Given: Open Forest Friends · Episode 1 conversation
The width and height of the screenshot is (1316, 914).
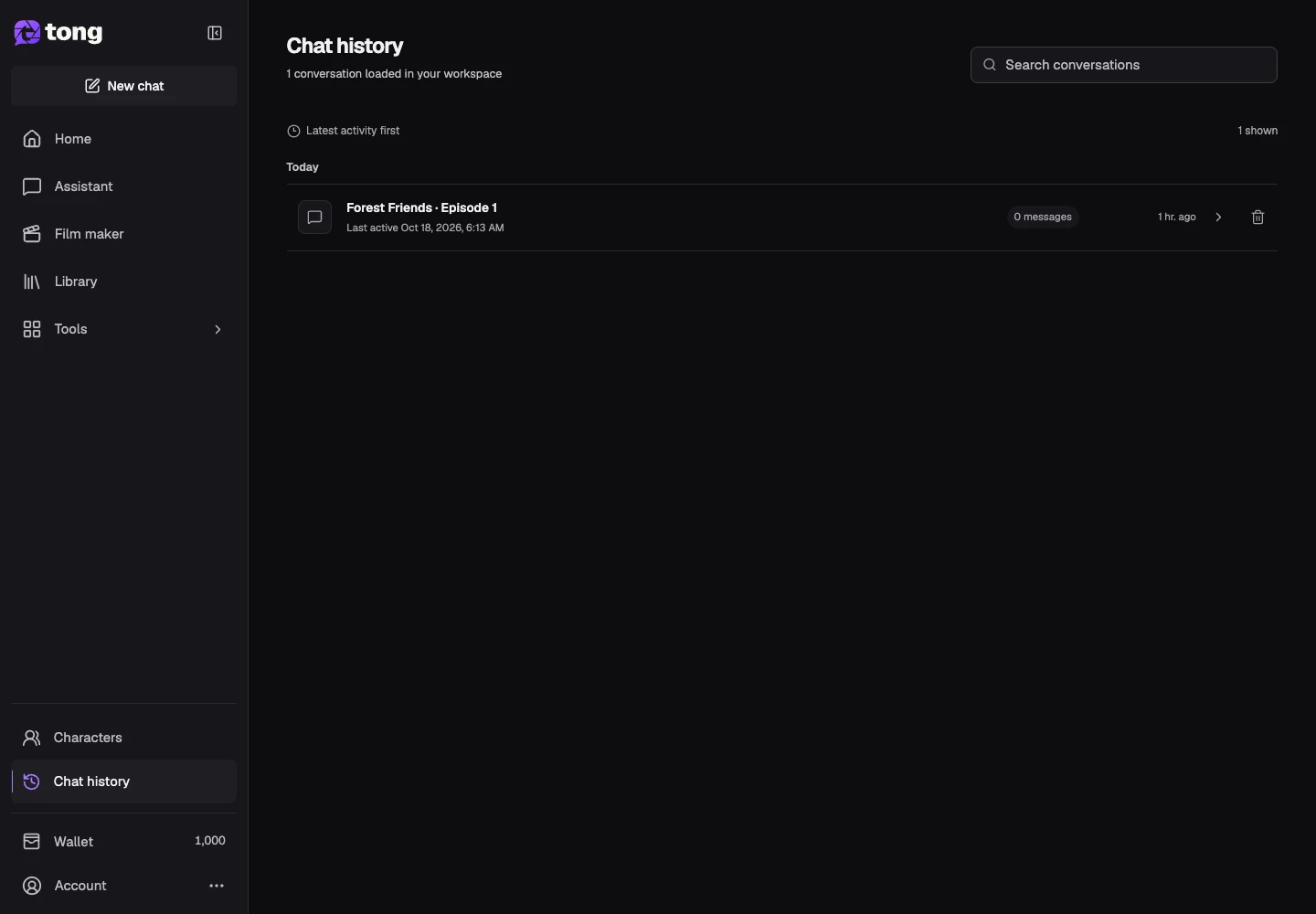Looking at the screenshot, I should (x=782, y=218).
